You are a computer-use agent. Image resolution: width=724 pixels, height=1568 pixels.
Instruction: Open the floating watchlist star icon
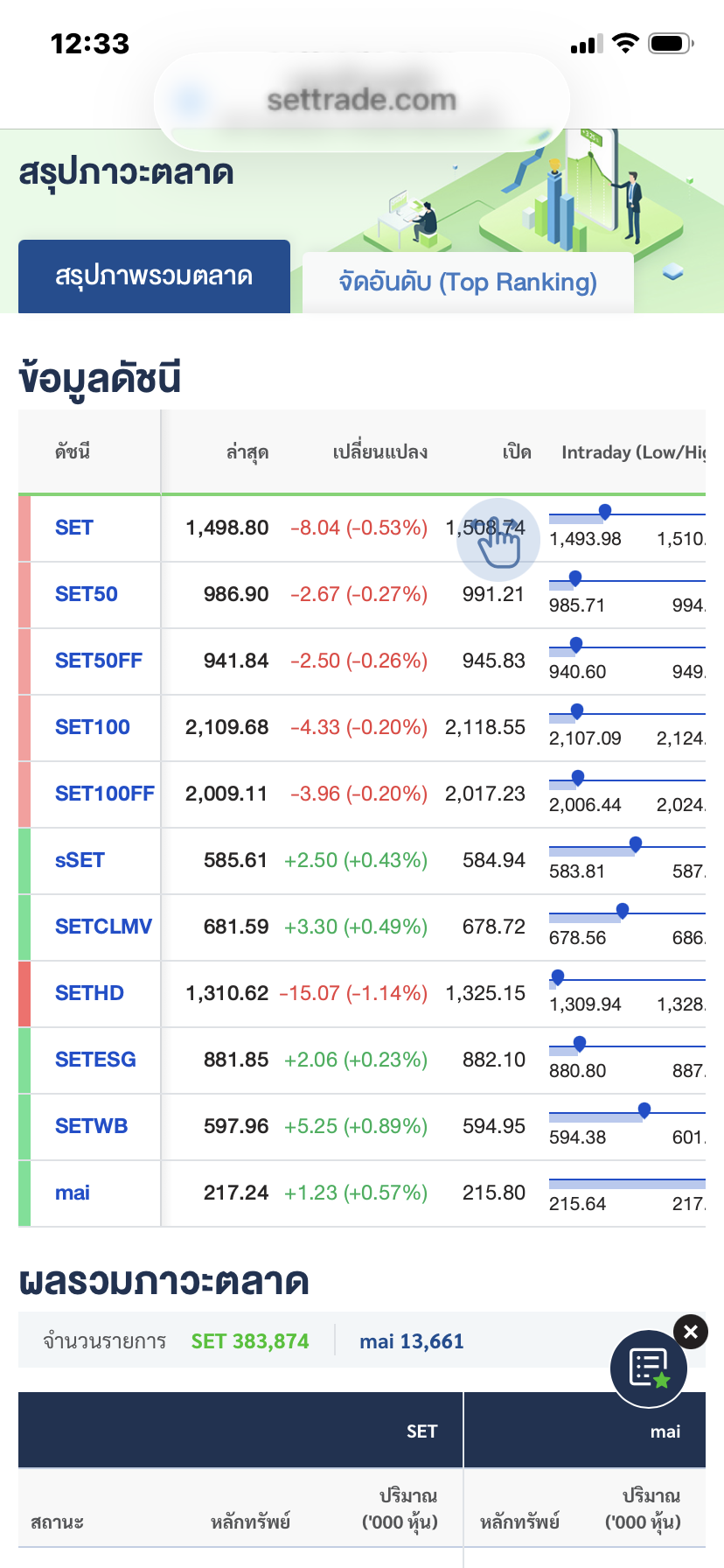pyautogui.click(x=648, y=1368)
